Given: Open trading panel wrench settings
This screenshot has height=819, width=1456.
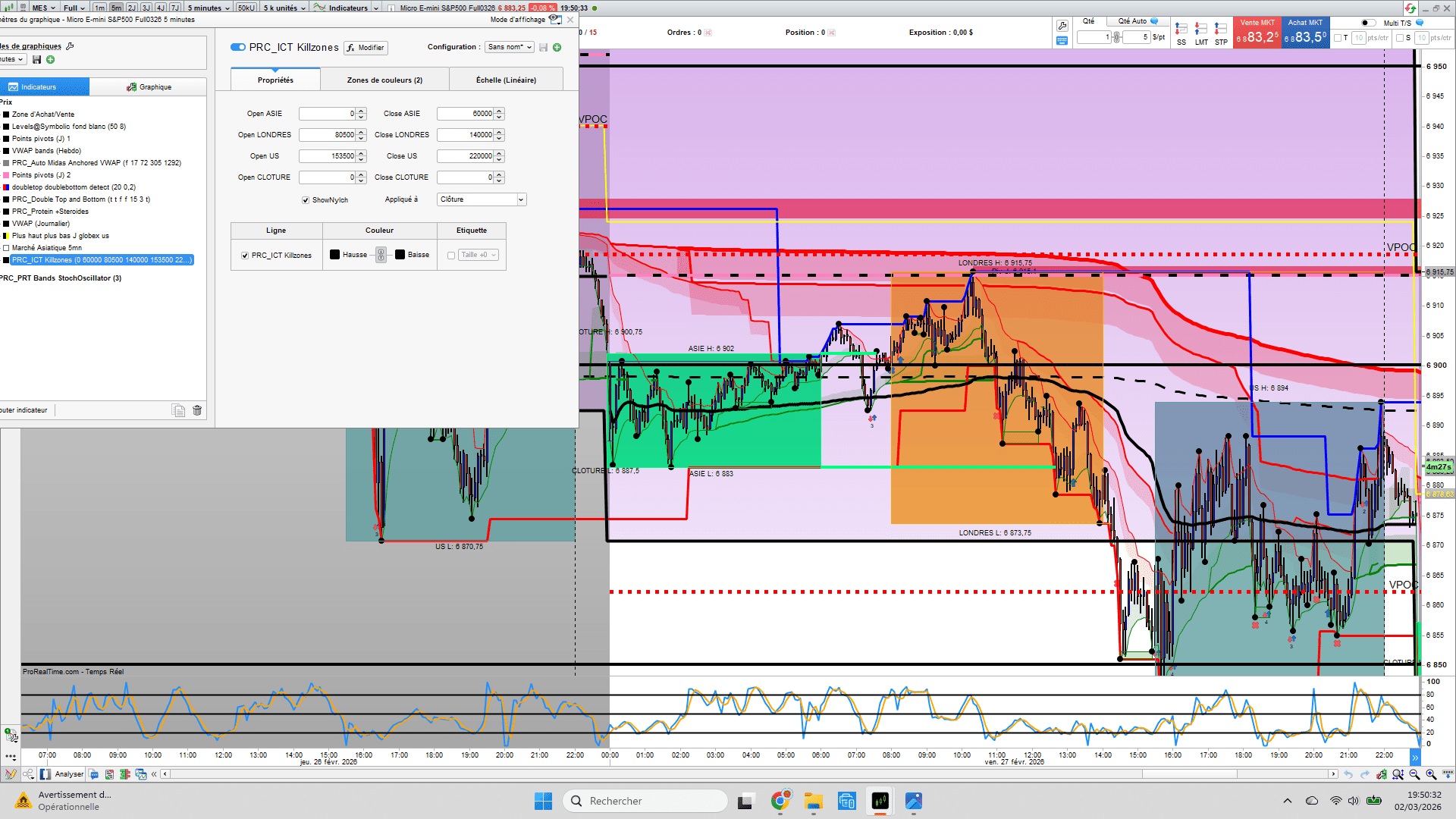Looking at the screenshot, I should point(1062,26).
